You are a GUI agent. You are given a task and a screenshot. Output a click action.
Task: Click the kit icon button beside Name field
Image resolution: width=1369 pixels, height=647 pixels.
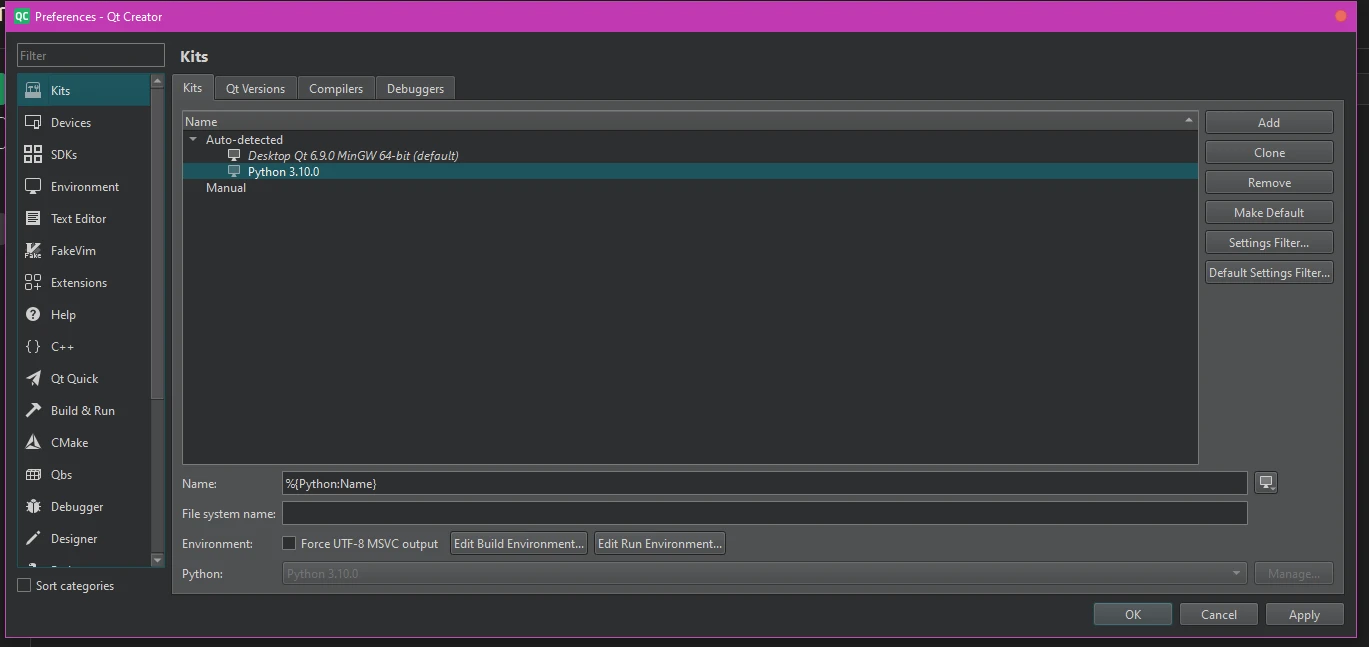pos(1266,483)
